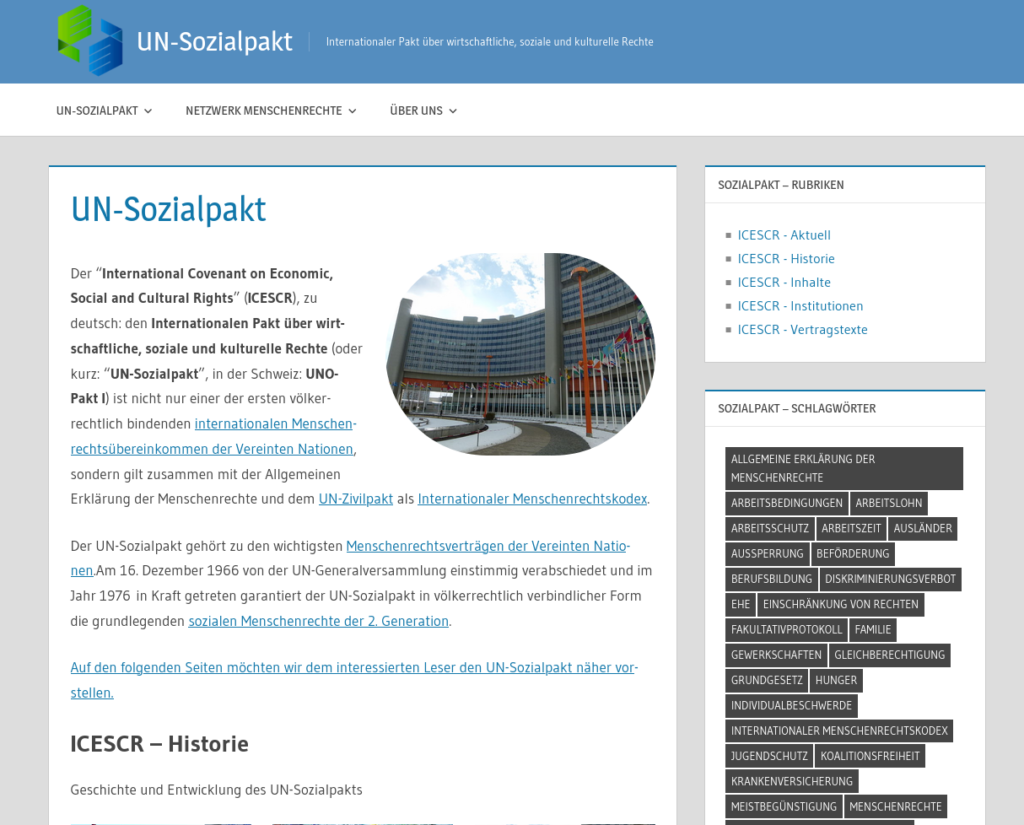Click the ICESCR – Historie section heading

[x=159, y=744]
